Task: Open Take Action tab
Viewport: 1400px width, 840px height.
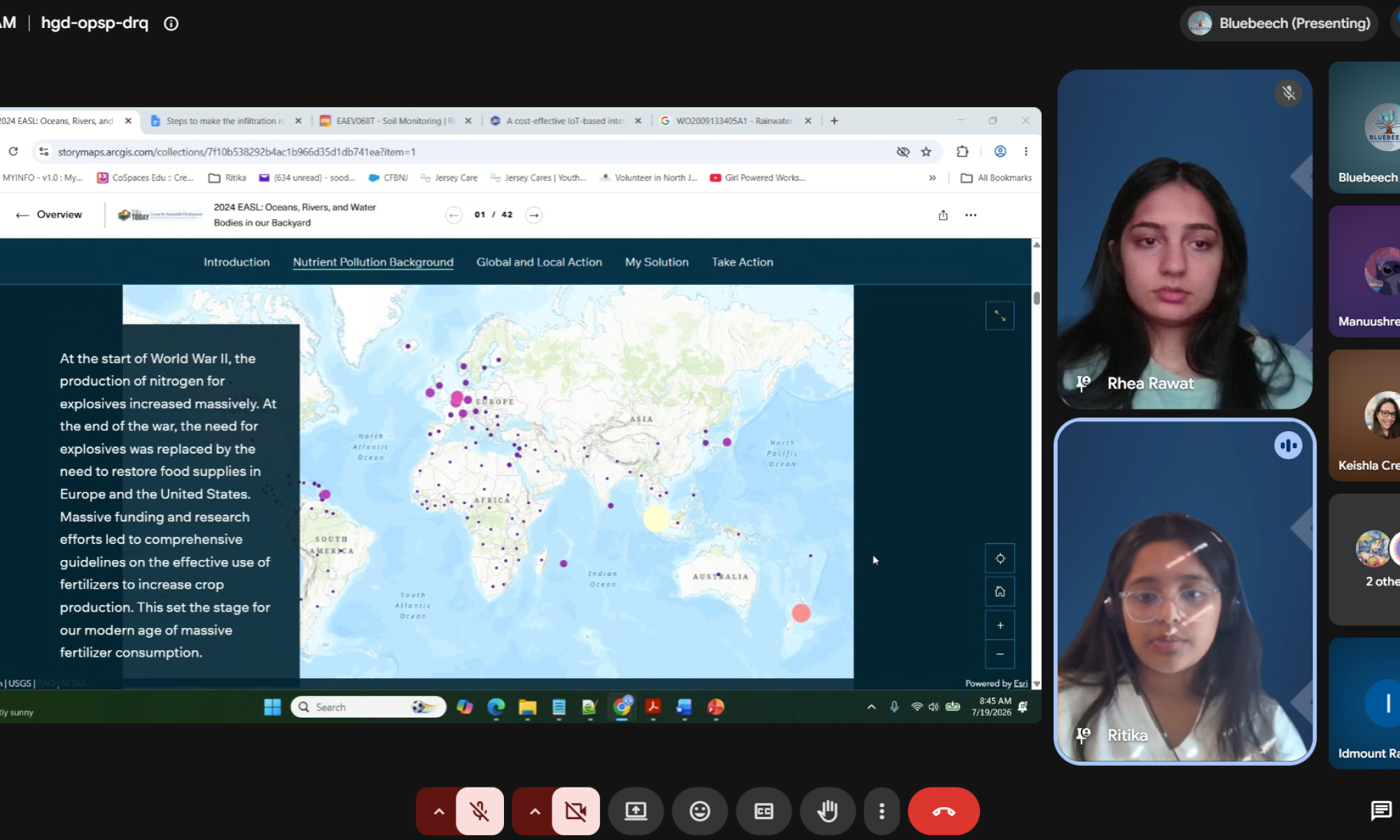Action: pyautogui.click(x=743, y=262)
